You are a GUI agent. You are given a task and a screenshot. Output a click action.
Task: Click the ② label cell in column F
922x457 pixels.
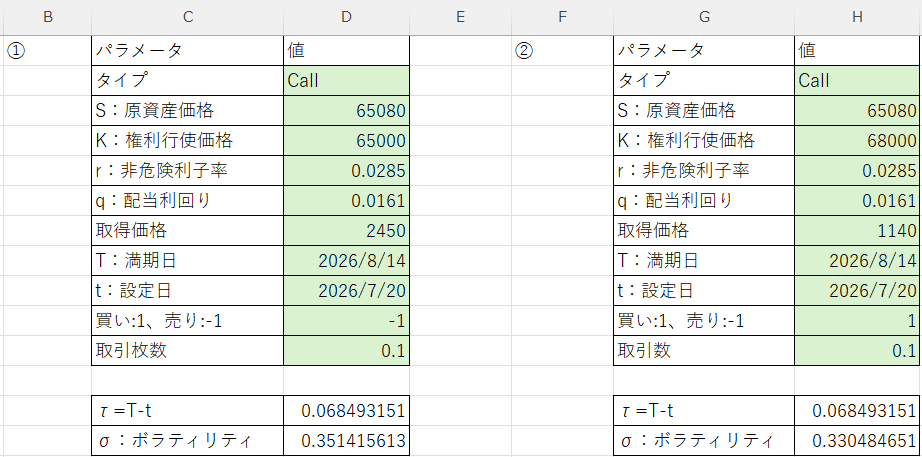click(562, 51)
